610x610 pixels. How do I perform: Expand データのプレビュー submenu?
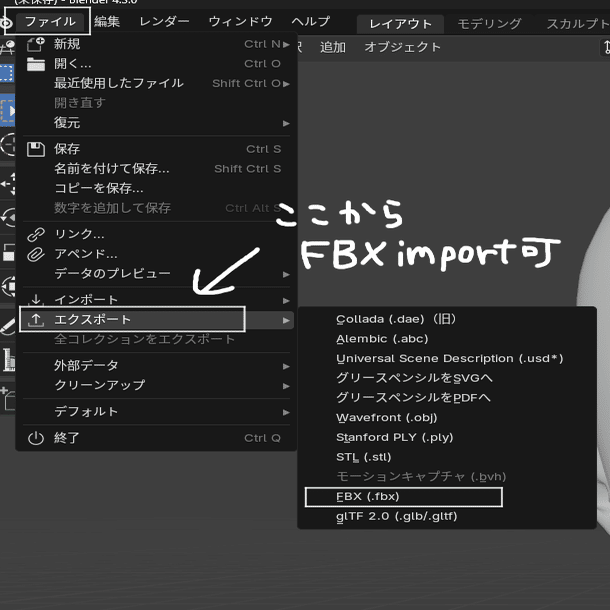click(156, 274)
